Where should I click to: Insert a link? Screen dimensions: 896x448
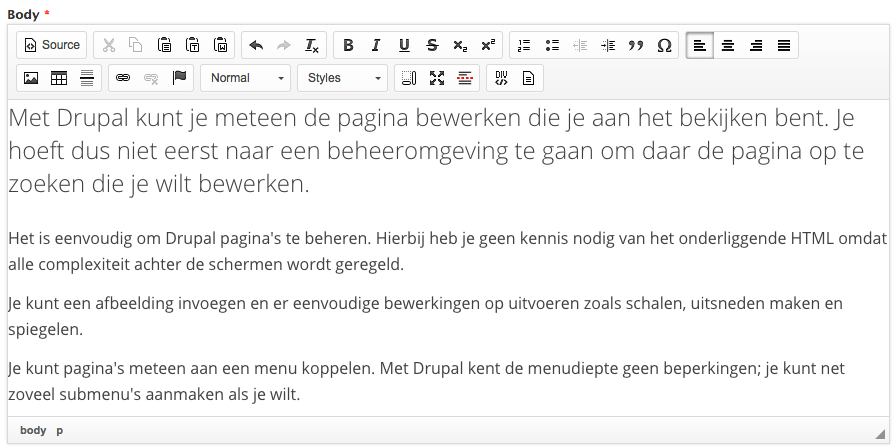tap(123, 78)
